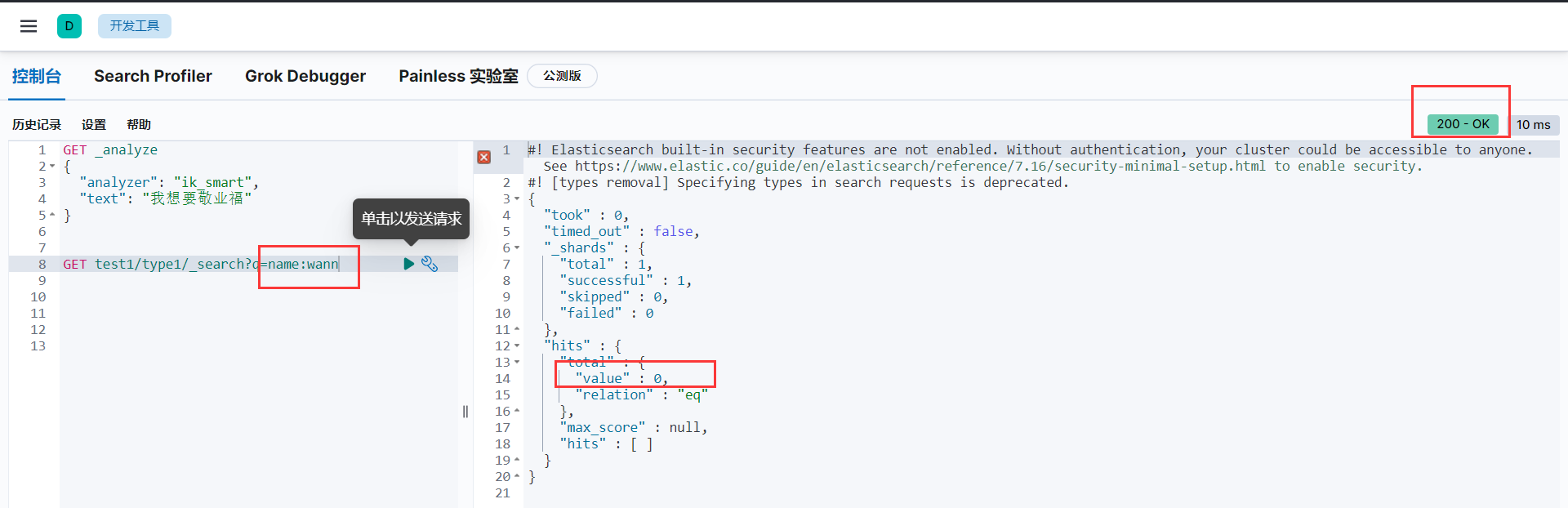Click the "relation" : "eq" output line
The image size is (1568, 508).
click(x=642, y=395)
